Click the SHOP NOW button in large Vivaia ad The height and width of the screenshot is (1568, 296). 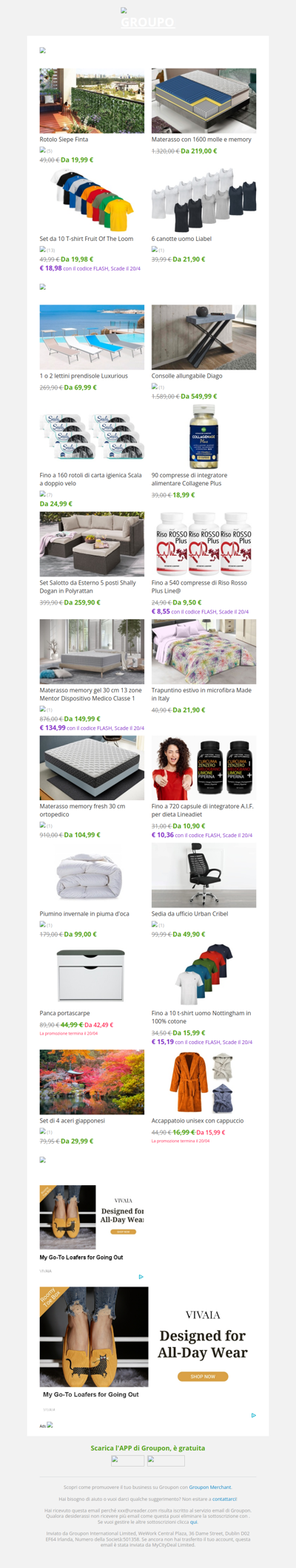[203, 1376]
